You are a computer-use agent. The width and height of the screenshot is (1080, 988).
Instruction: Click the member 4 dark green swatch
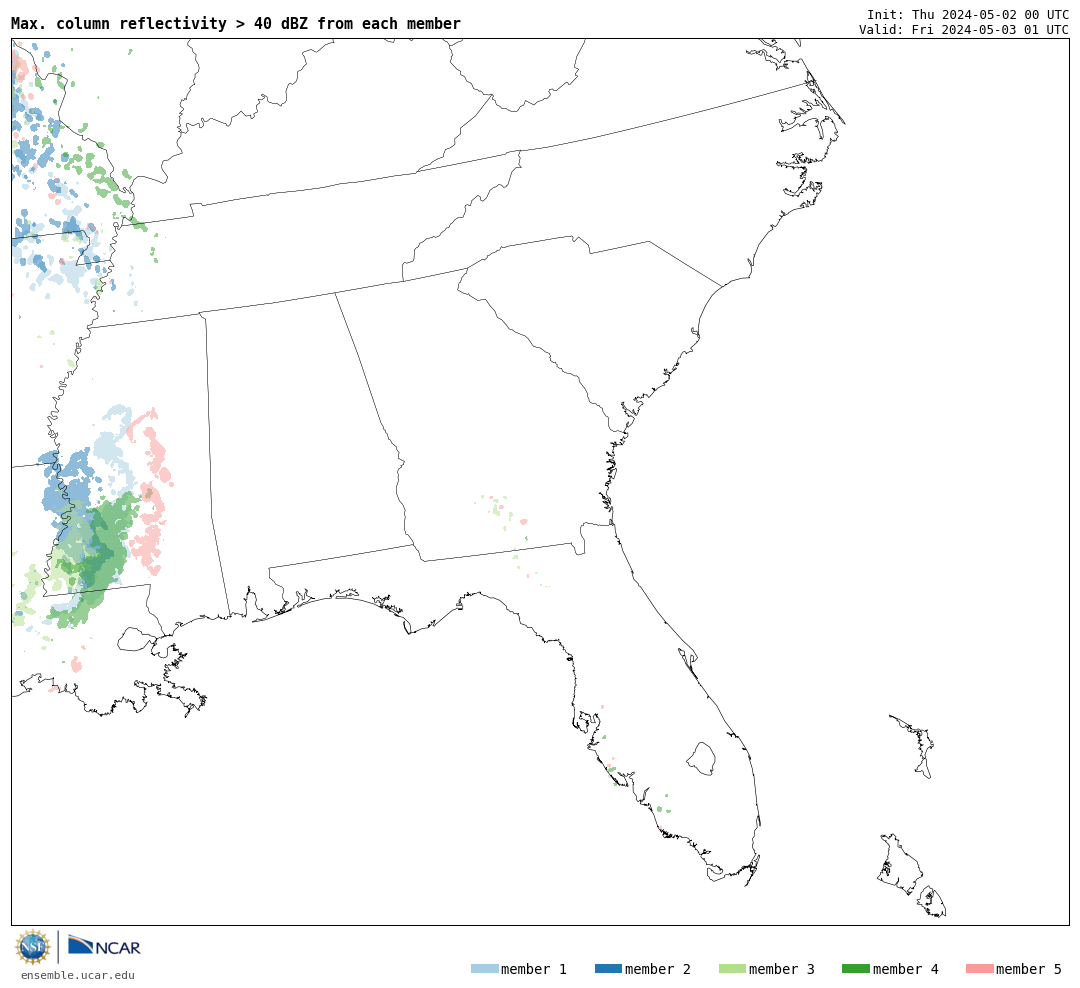click(x=855, y=969)
